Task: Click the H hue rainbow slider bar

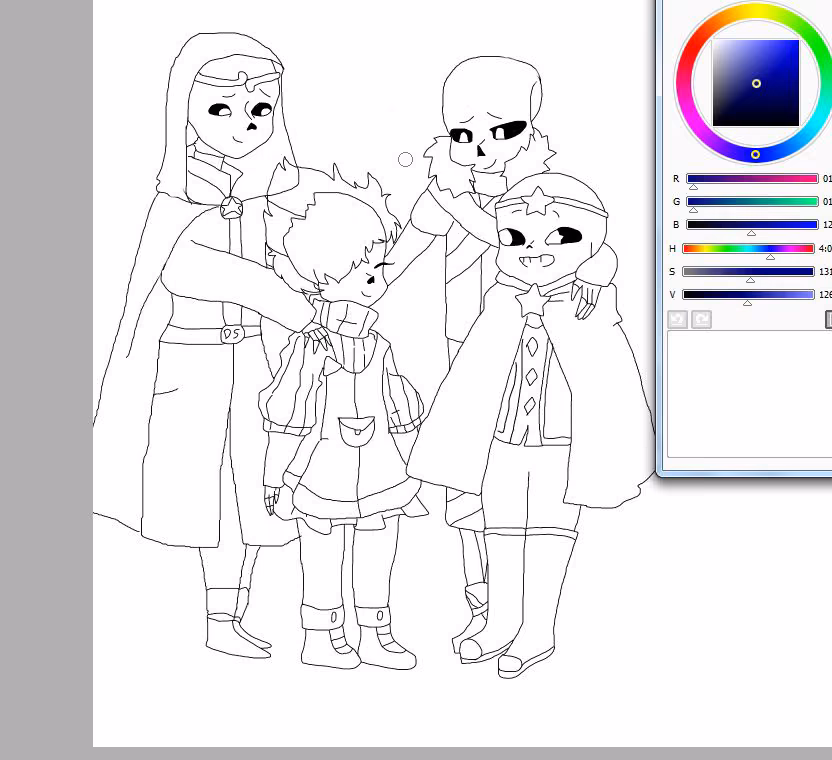Action: pyautogui.click(x=748, y=248)
